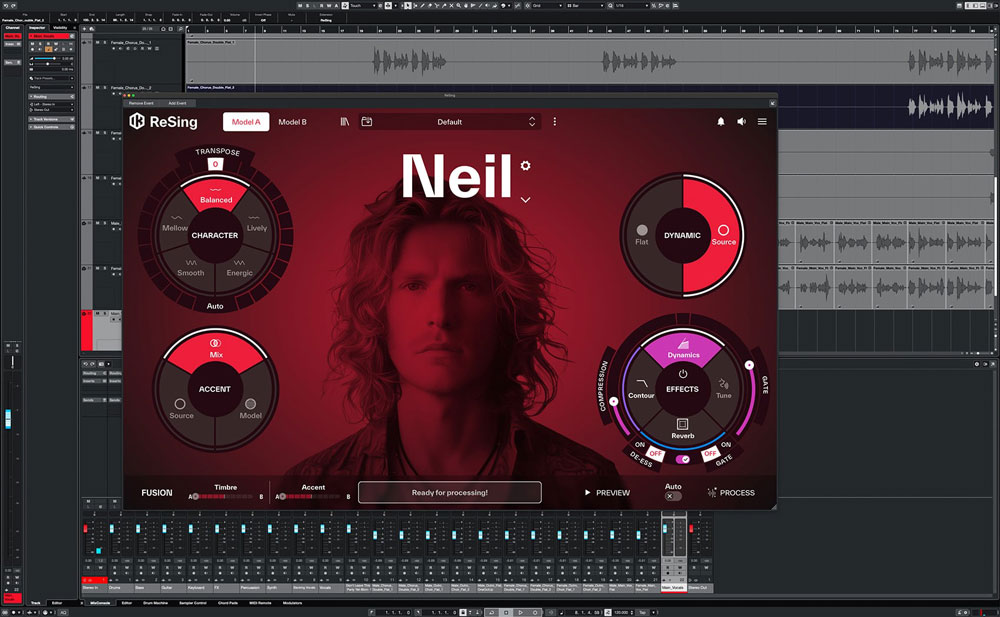Click the PREVIEW playback button
The width and height of the screenshot is (1000, 617).
(x=607, y=493)
